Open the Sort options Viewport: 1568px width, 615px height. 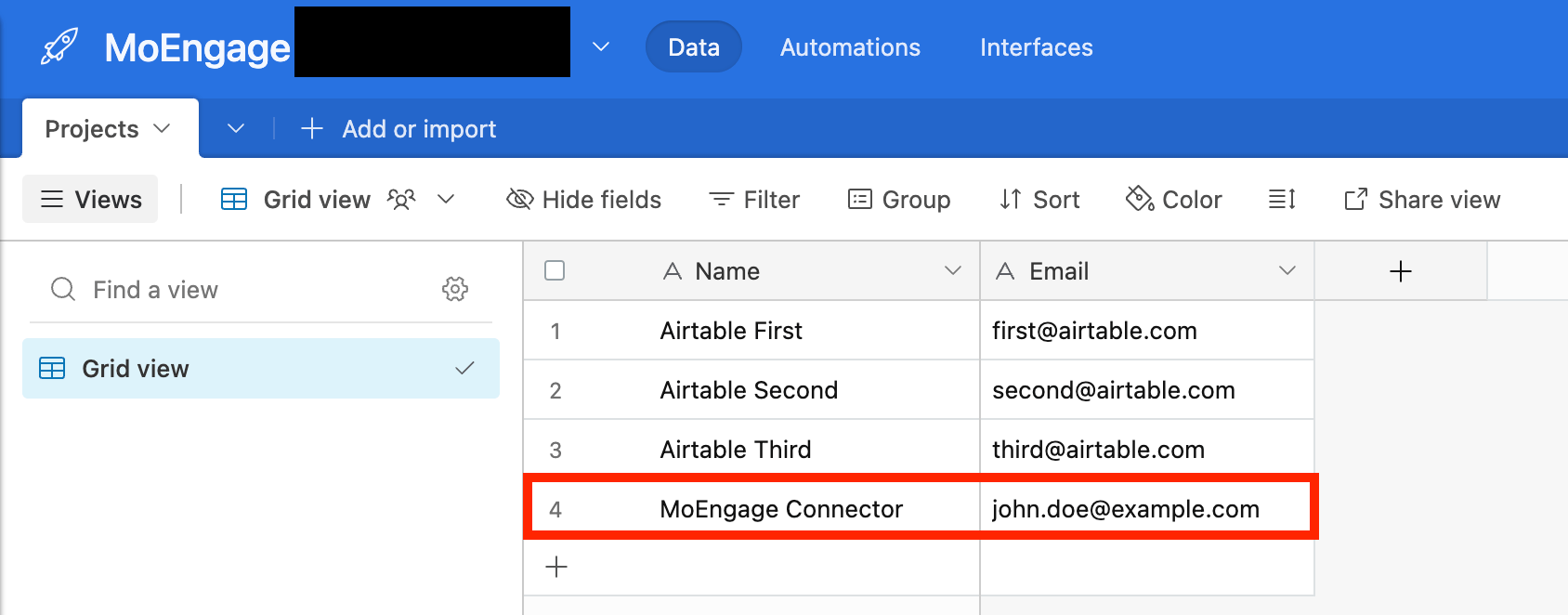(1039, 200)
